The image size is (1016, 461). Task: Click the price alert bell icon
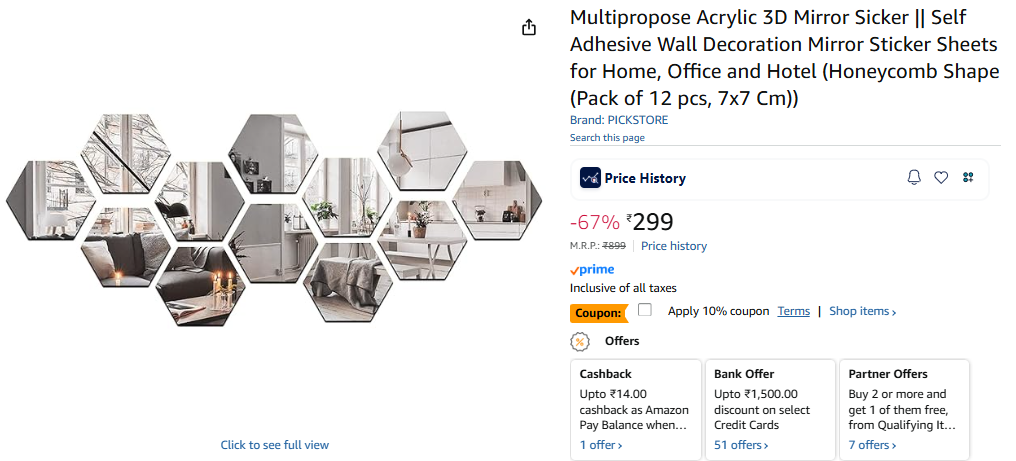point(914,178)
